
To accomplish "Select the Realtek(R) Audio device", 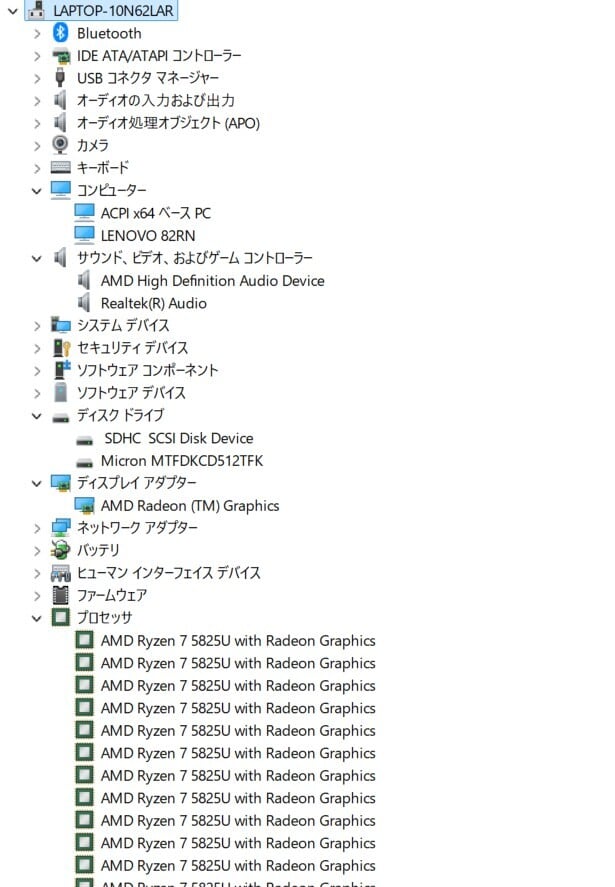I will click(x=153, y=304).
